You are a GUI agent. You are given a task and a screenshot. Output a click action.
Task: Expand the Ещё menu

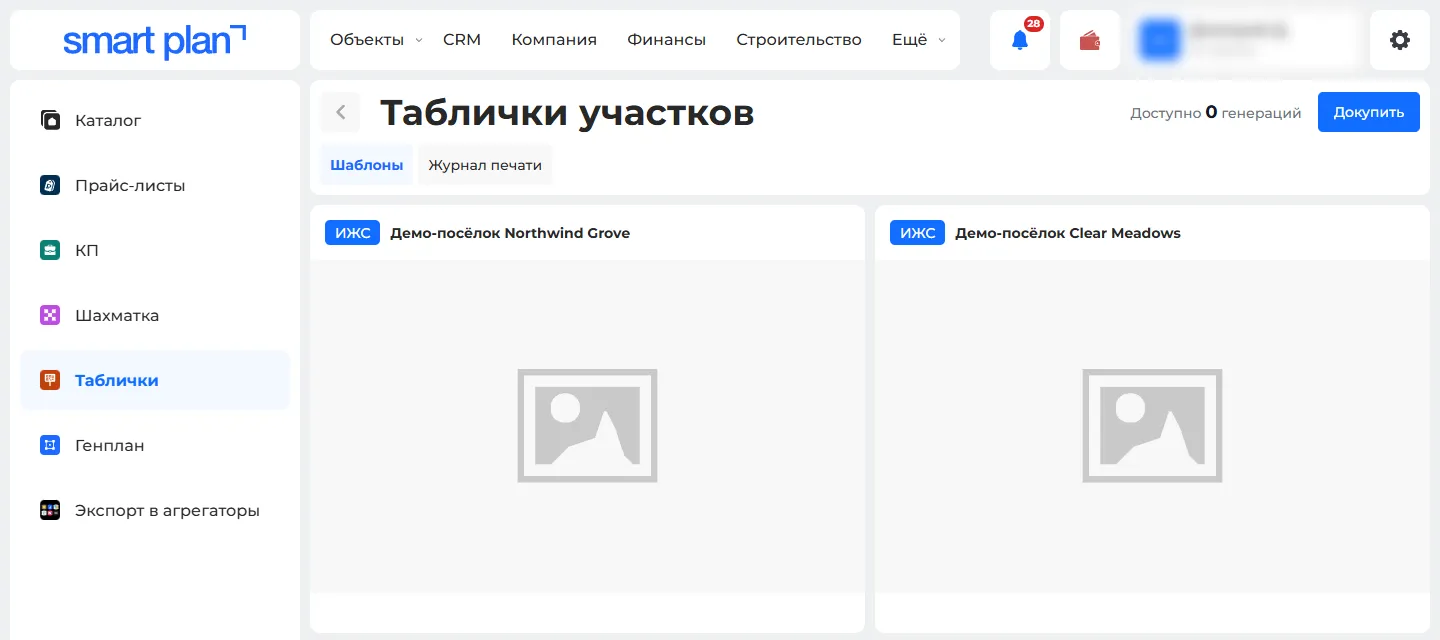918,40
